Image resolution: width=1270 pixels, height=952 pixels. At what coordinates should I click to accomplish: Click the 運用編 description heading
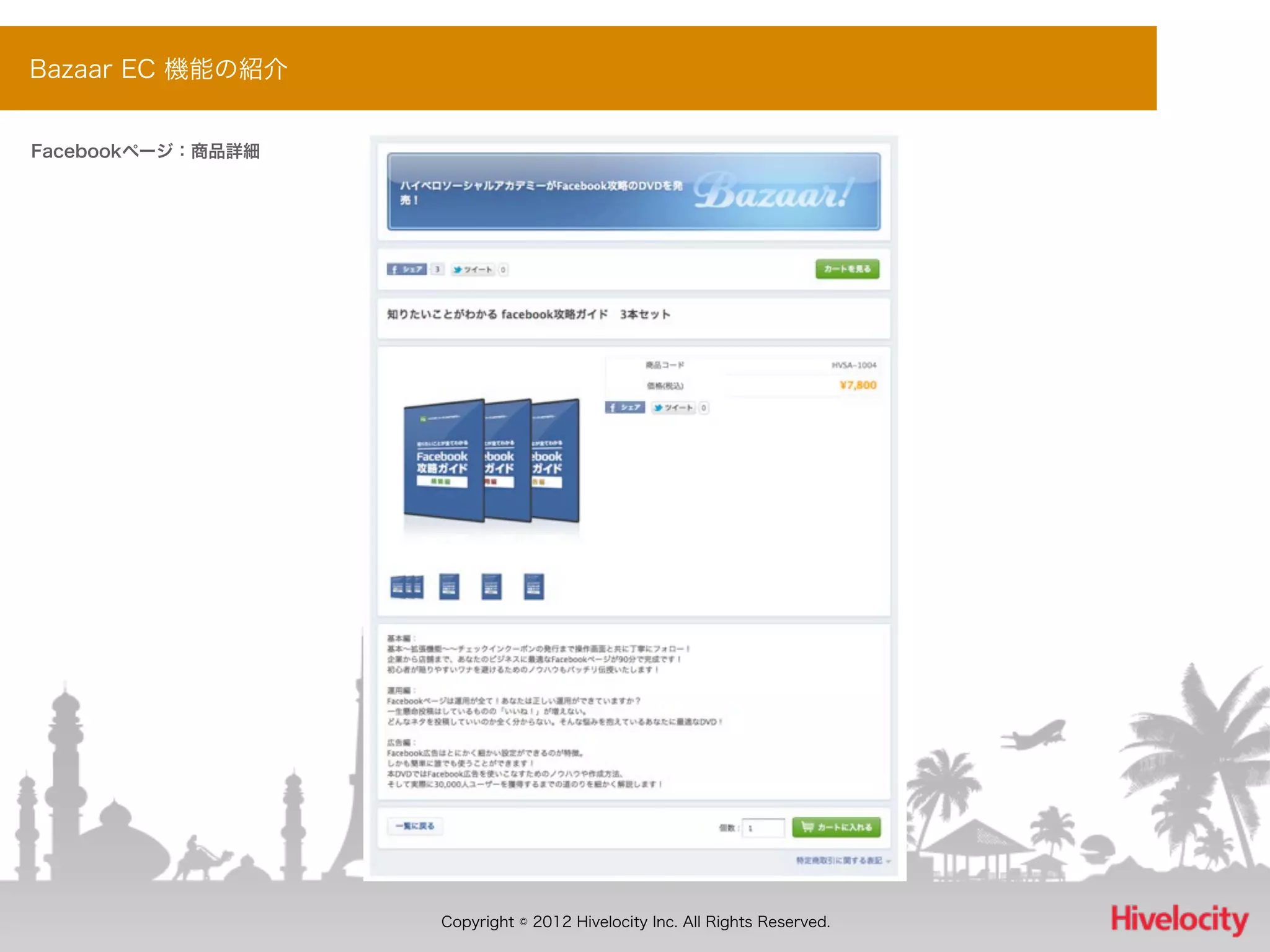pos(401,690)
